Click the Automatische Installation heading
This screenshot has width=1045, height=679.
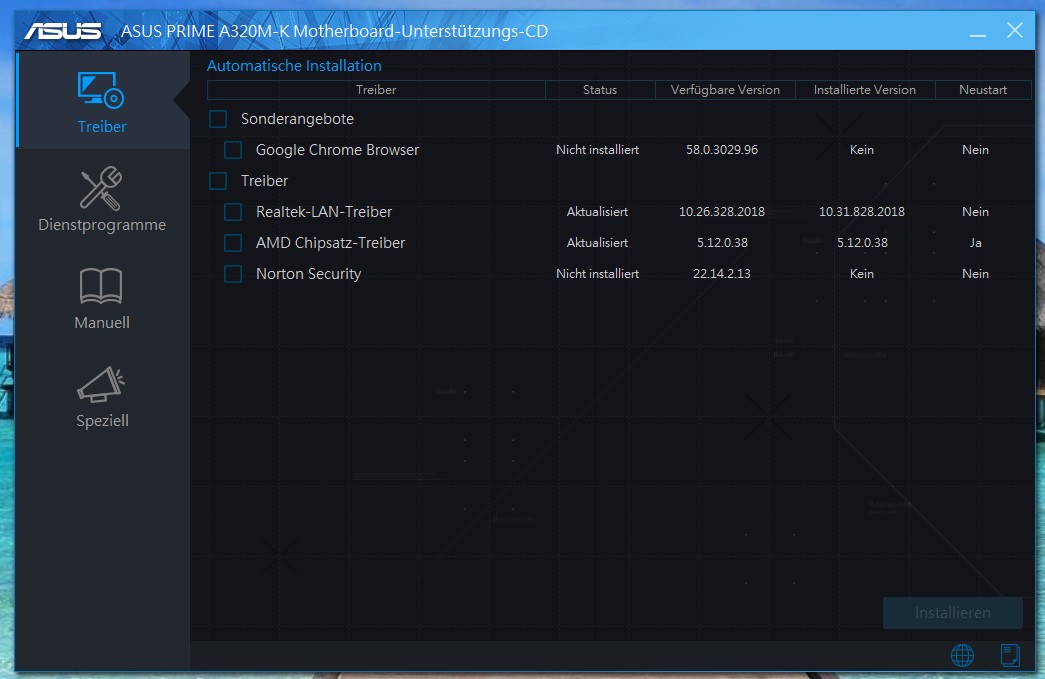(294, 66)
